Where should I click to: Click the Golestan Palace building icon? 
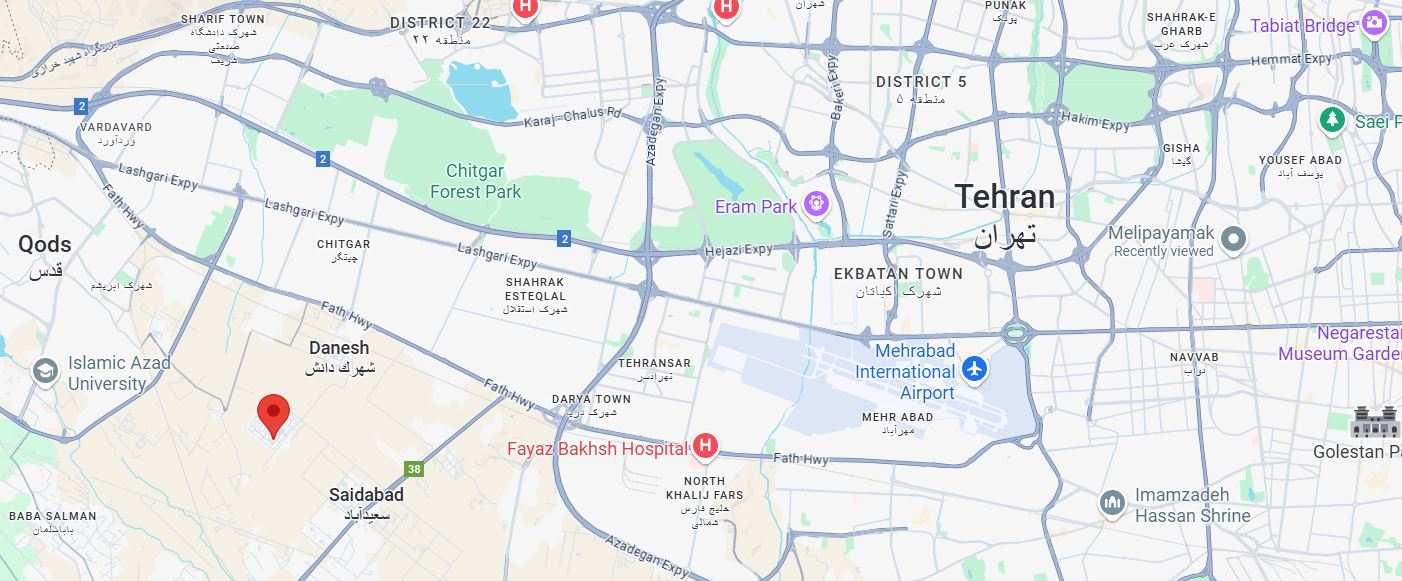[1376, 422]
